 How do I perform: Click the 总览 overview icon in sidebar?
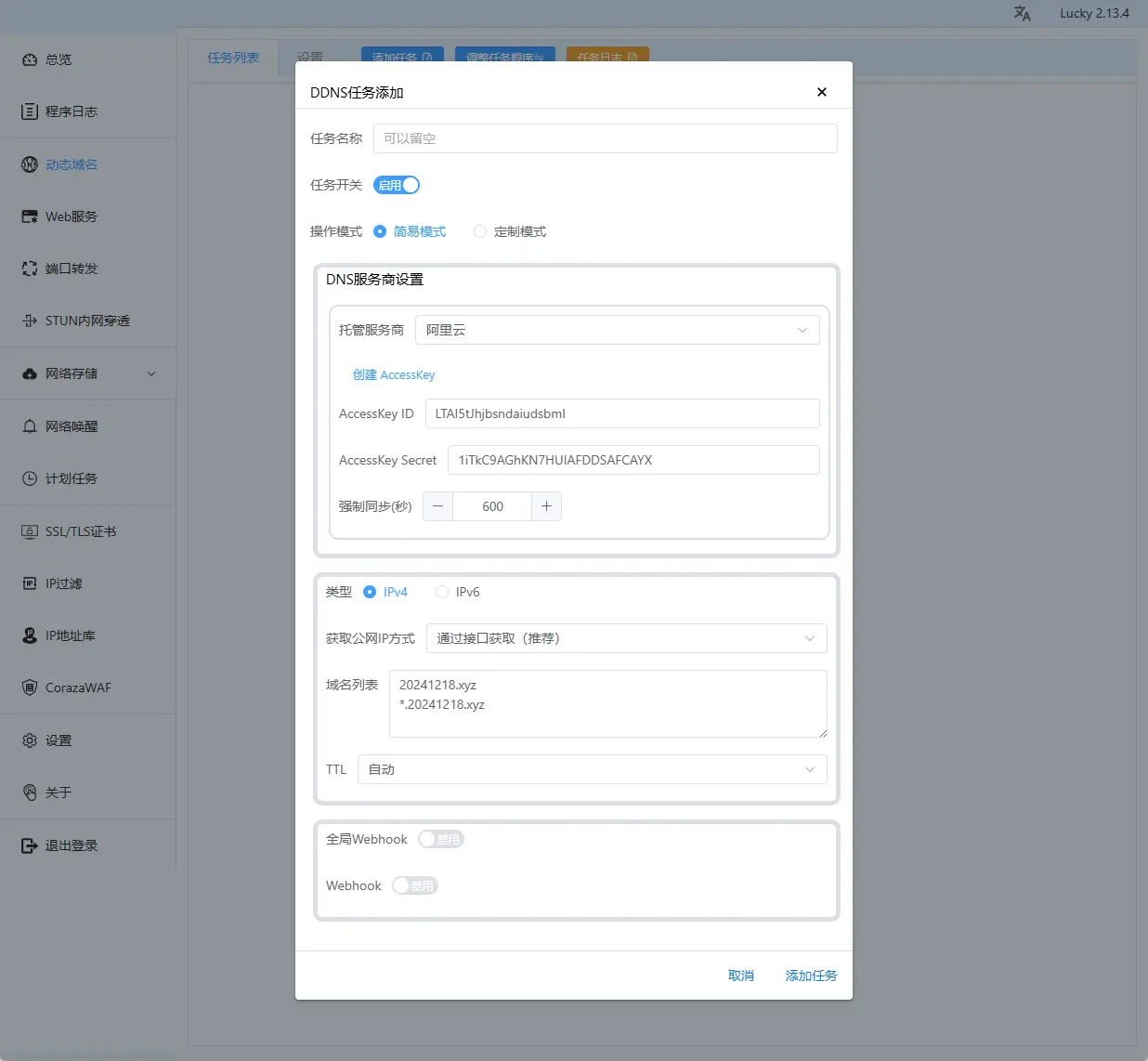[30, 59]
